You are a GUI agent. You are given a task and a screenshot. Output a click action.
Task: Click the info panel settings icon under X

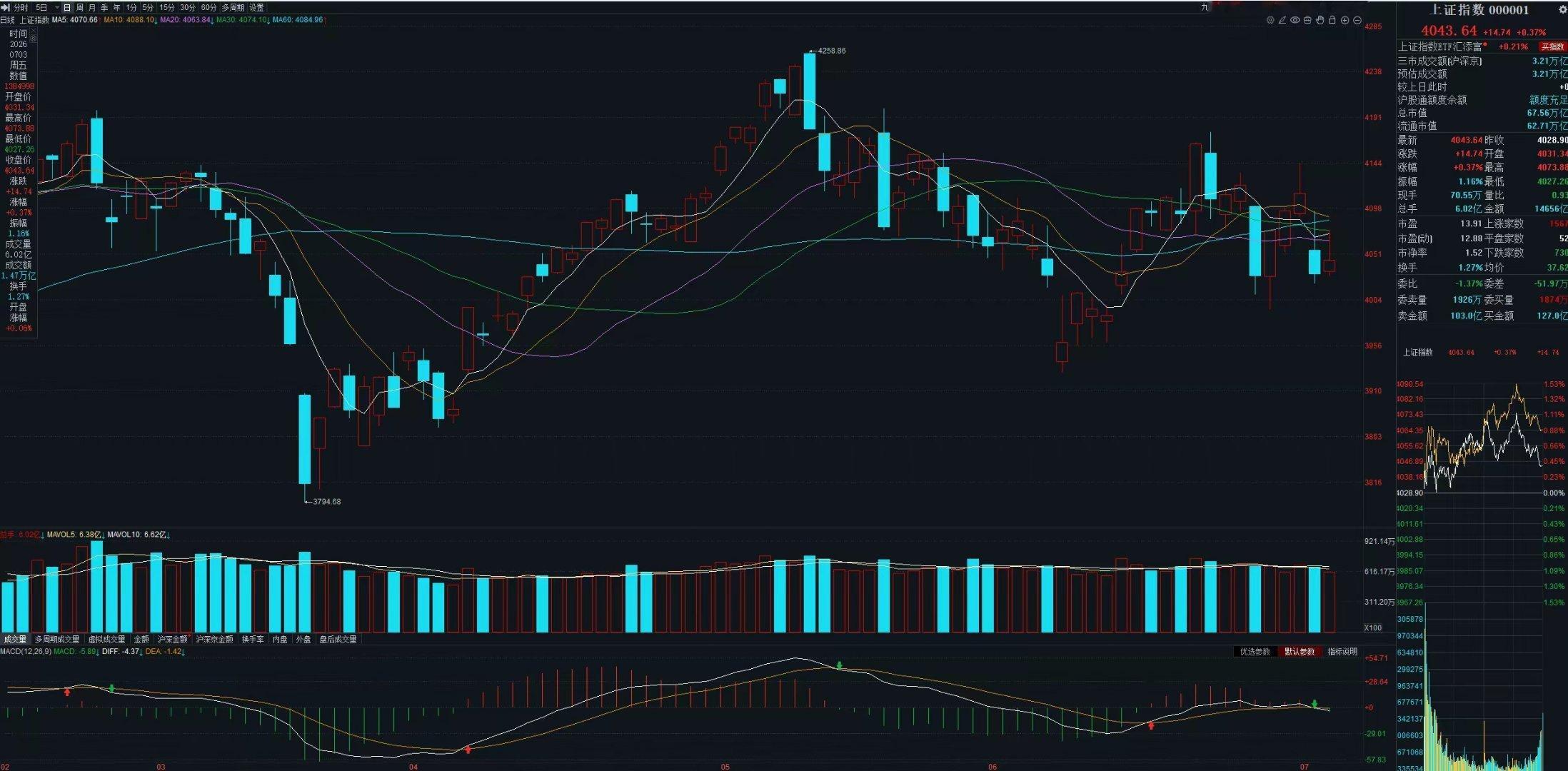(x=34, y=39)
